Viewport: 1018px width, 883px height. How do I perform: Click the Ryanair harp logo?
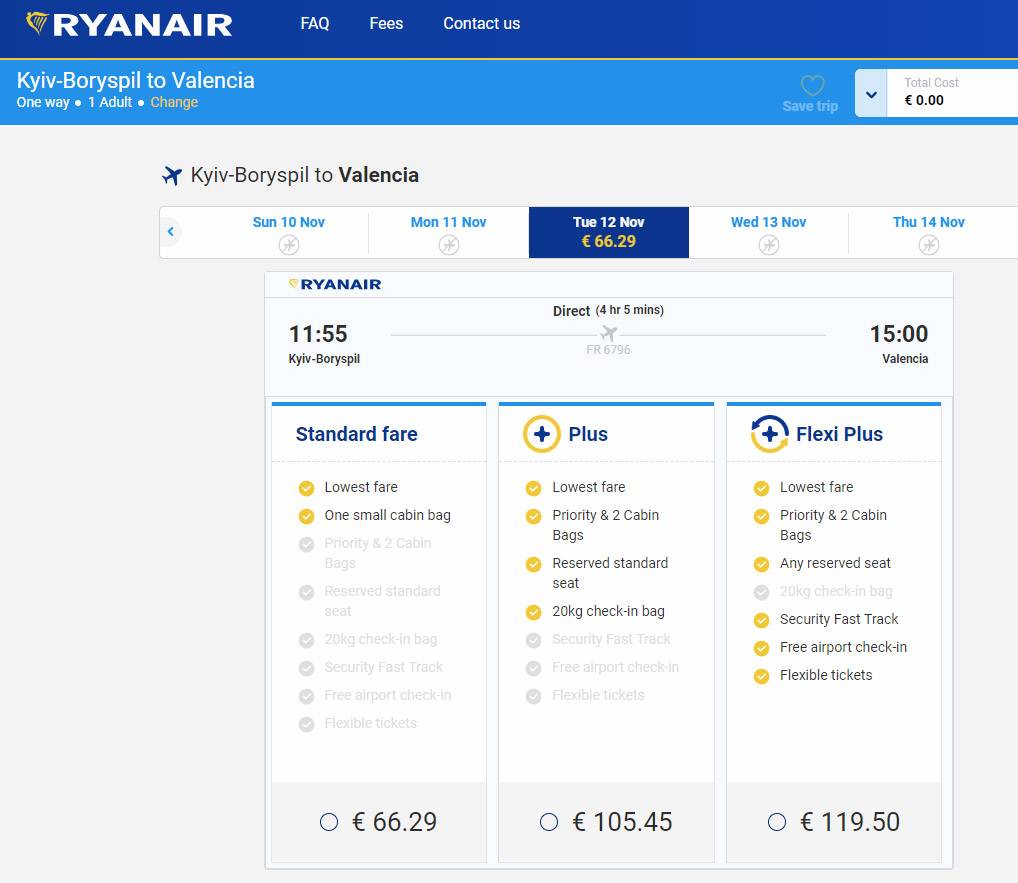pyautogui.click(x=37, y=23)
